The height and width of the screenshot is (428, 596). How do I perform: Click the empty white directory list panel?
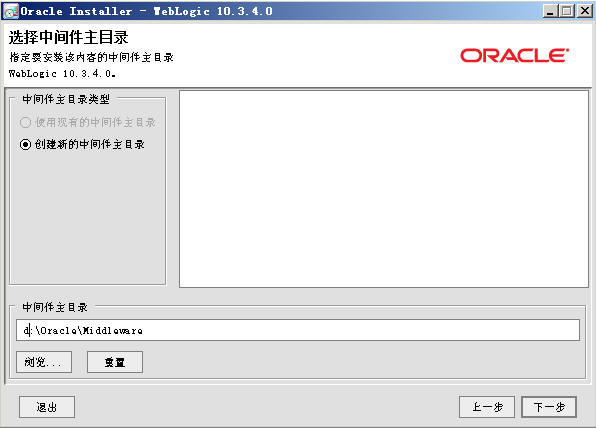(x=384, y=189)
